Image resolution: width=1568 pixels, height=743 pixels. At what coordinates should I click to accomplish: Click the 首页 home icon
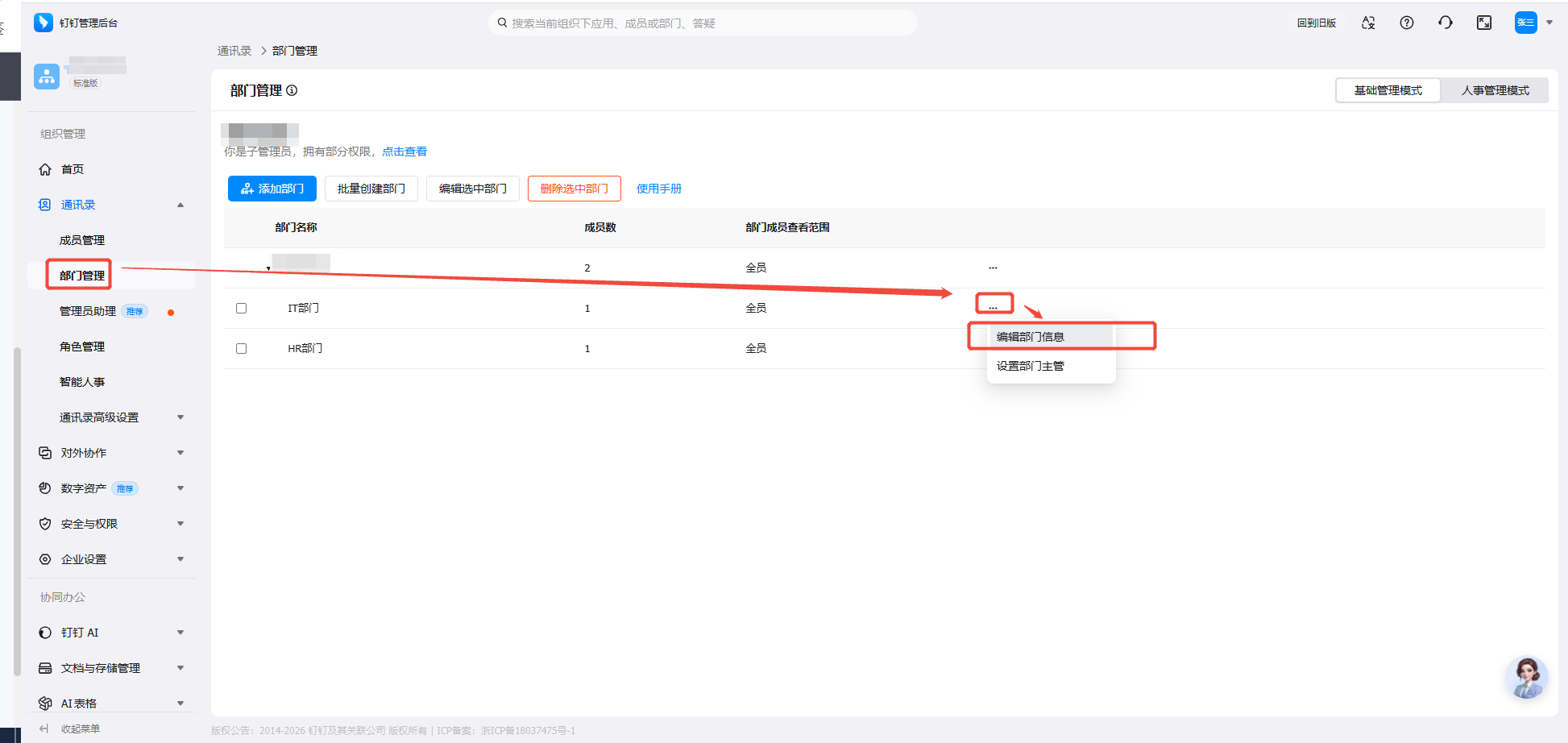[45, 169]
